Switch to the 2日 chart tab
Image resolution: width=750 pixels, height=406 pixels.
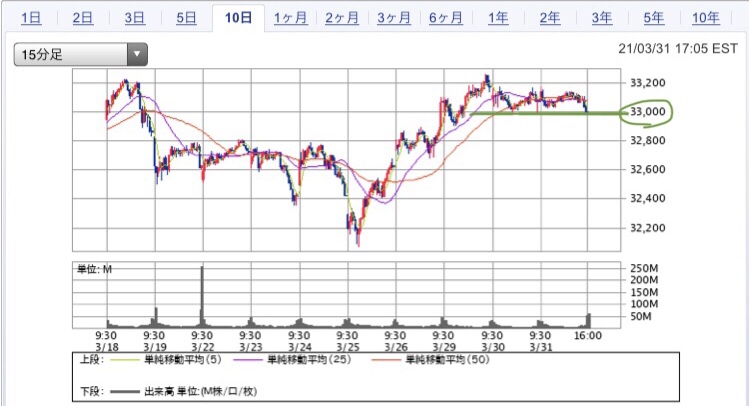83,18
